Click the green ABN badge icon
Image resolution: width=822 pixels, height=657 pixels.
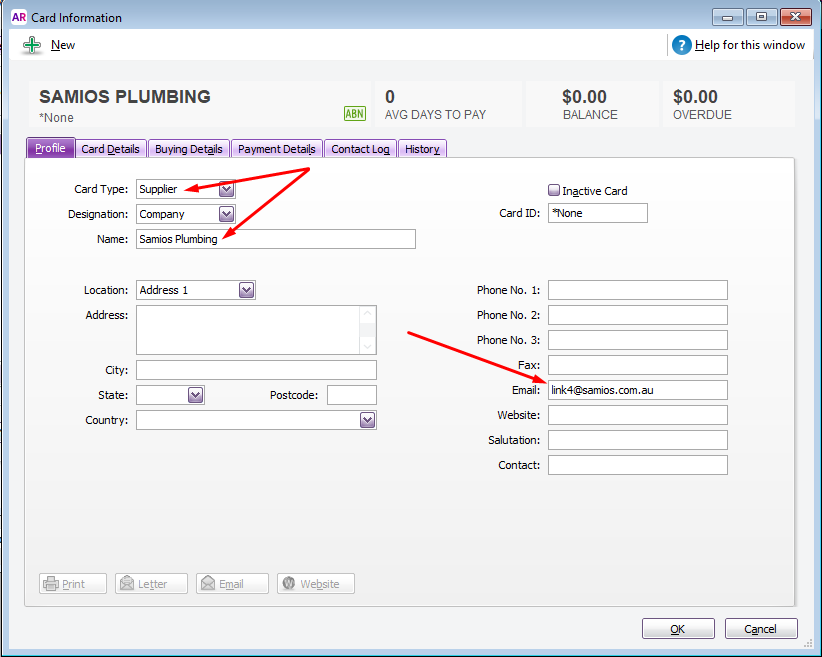pos(355,113)
